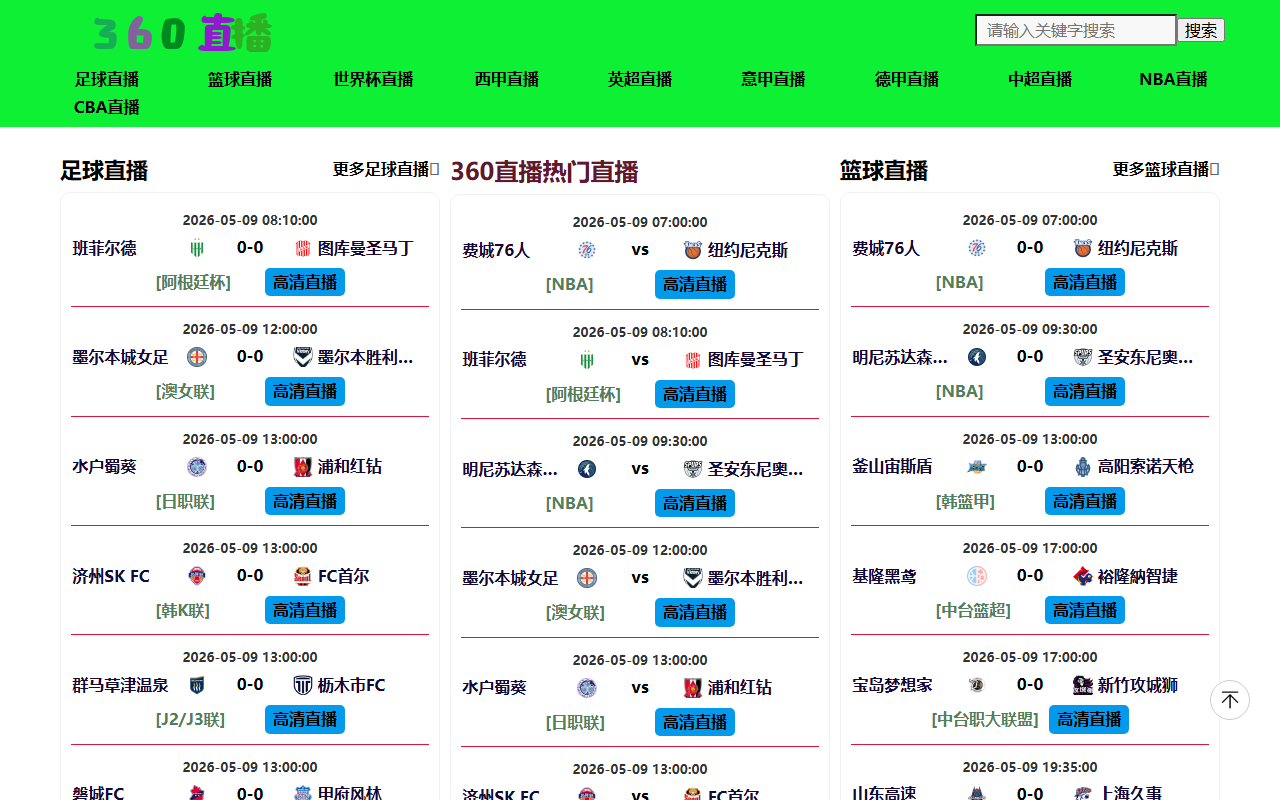Go to 西甲直播 in navigation
1280x800 pixels.
507,79
